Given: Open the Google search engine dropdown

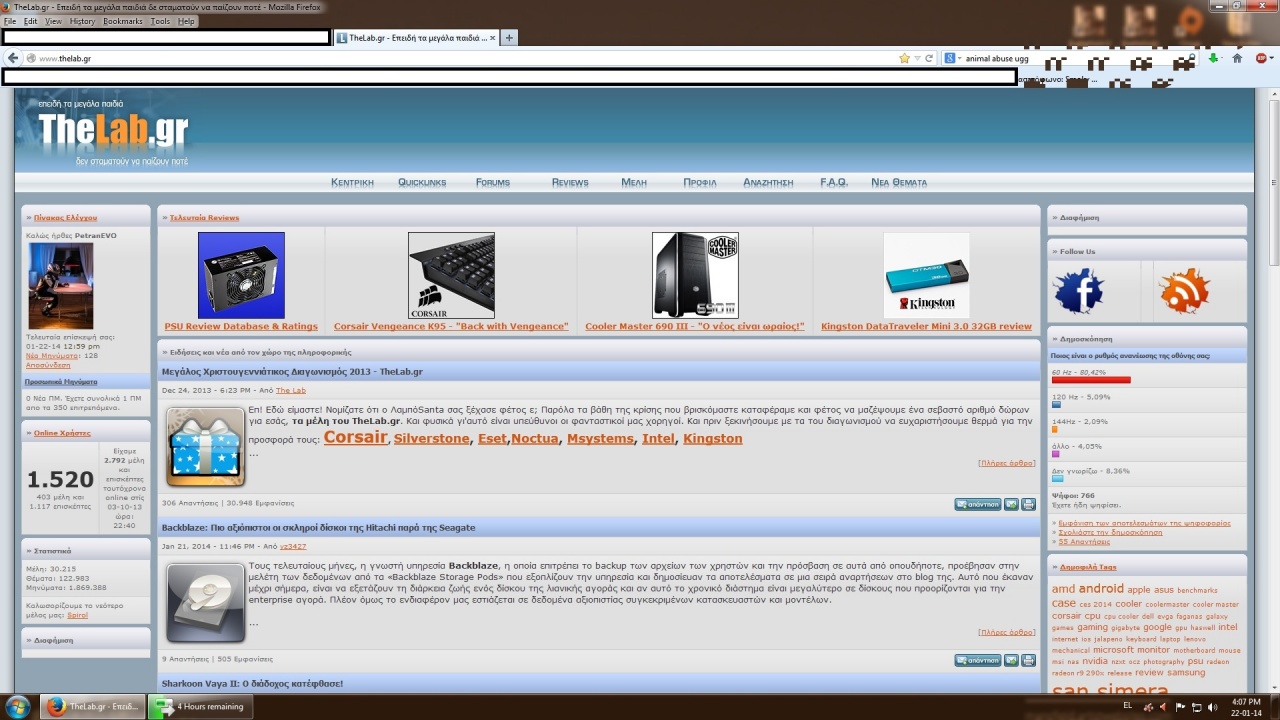Looking at the screenshot, I should (x=953, y=58).
